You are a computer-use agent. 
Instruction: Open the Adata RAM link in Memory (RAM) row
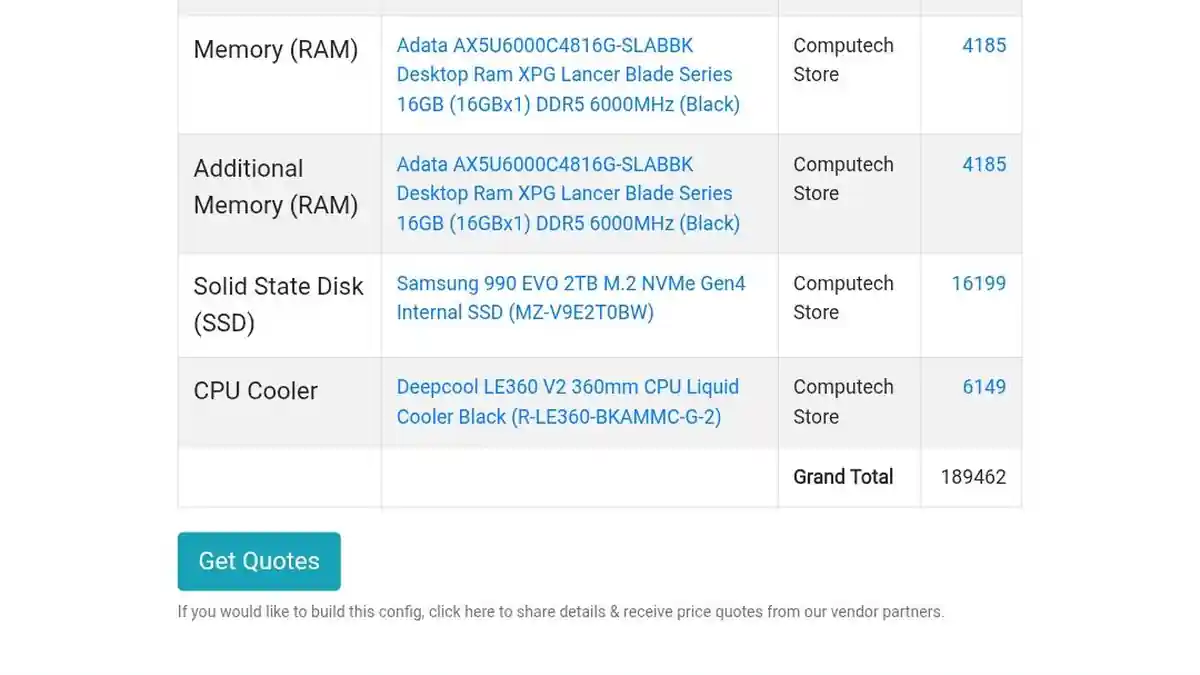pos(568,75)
